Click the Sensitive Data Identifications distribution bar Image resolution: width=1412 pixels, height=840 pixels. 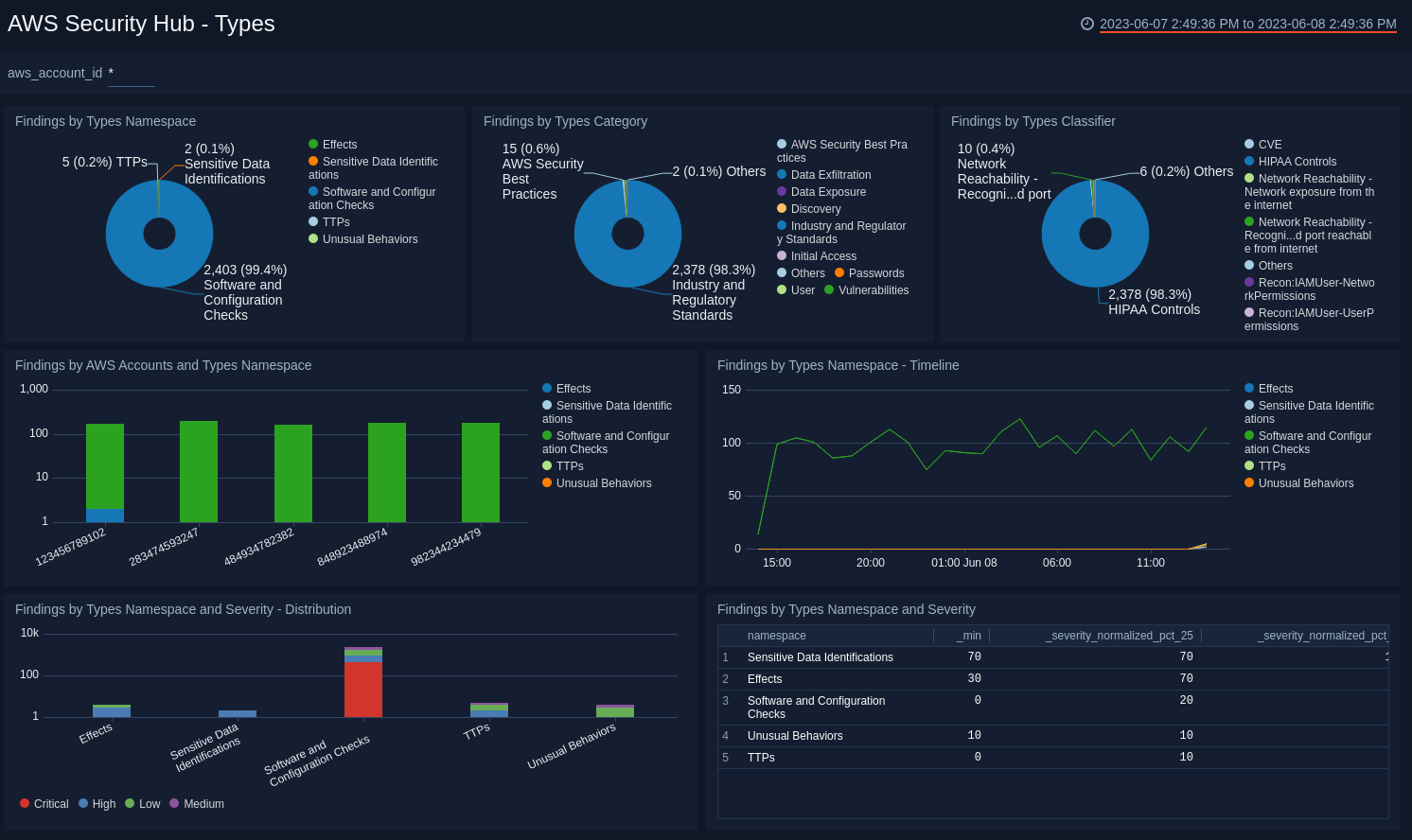click(x=238, y=713)
